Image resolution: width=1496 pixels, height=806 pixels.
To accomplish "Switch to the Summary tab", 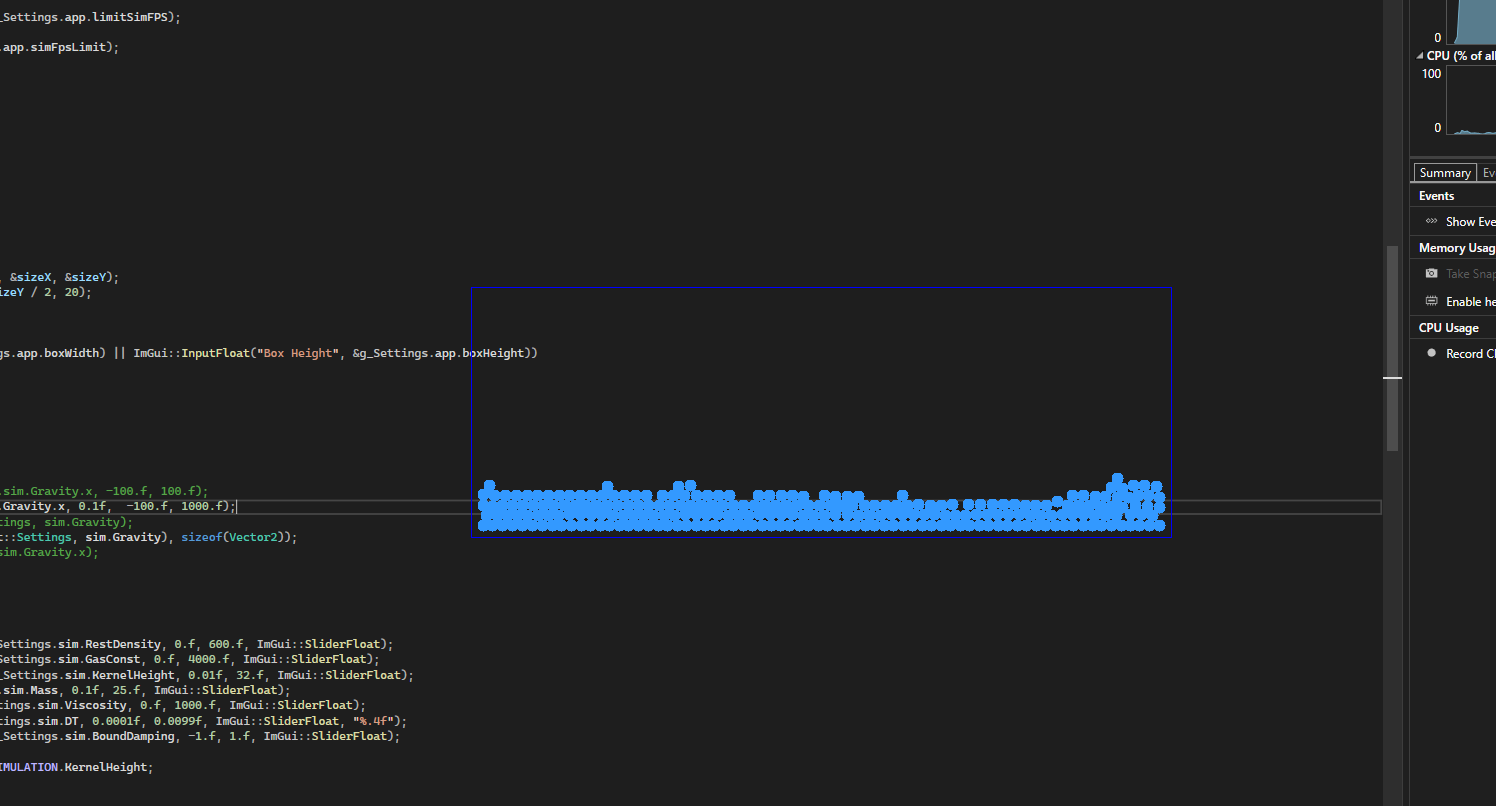I will [1444, 173].
